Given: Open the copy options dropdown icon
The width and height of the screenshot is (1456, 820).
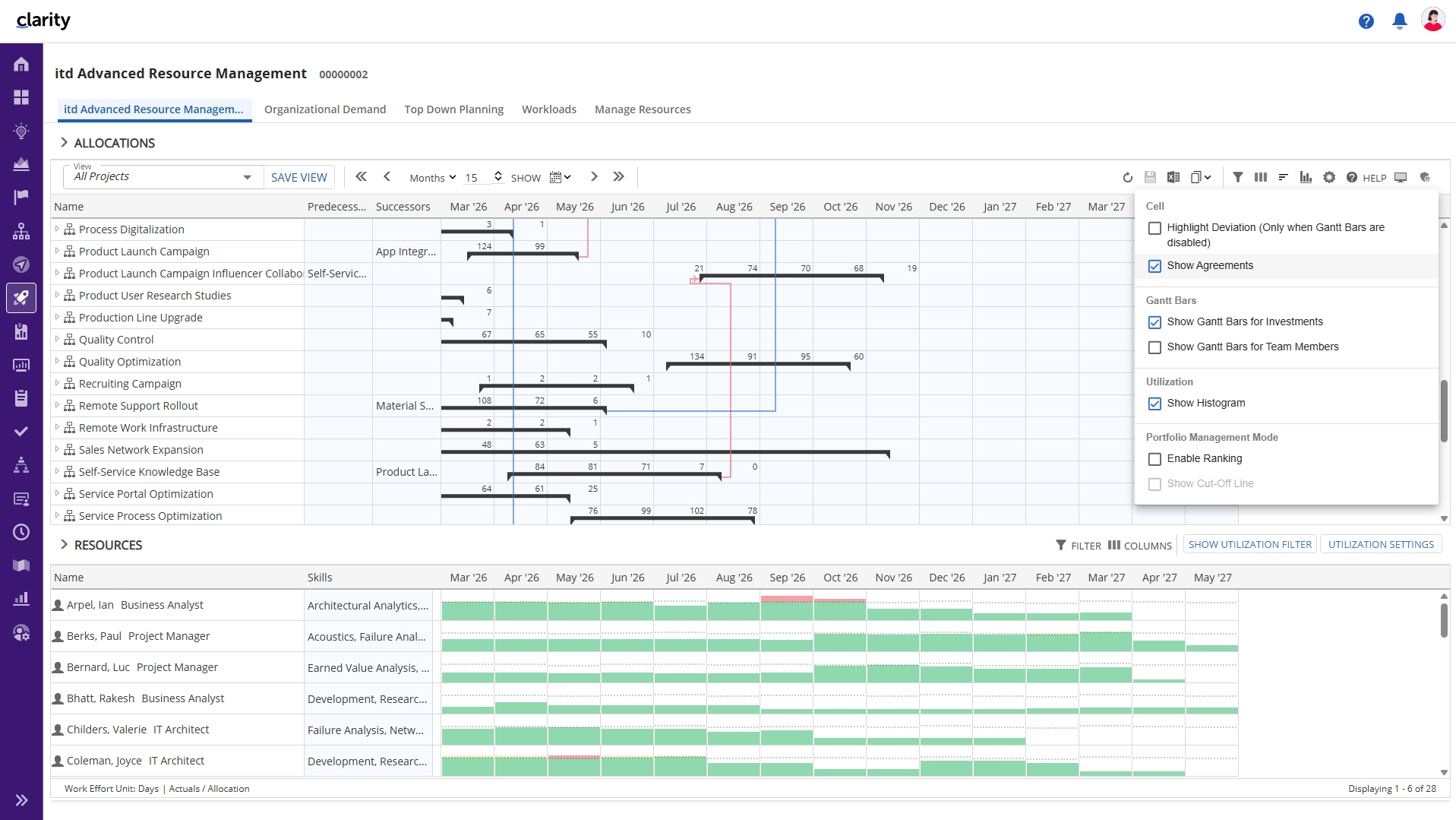Looking at the screenshot, I should (x=1200, y=177).
